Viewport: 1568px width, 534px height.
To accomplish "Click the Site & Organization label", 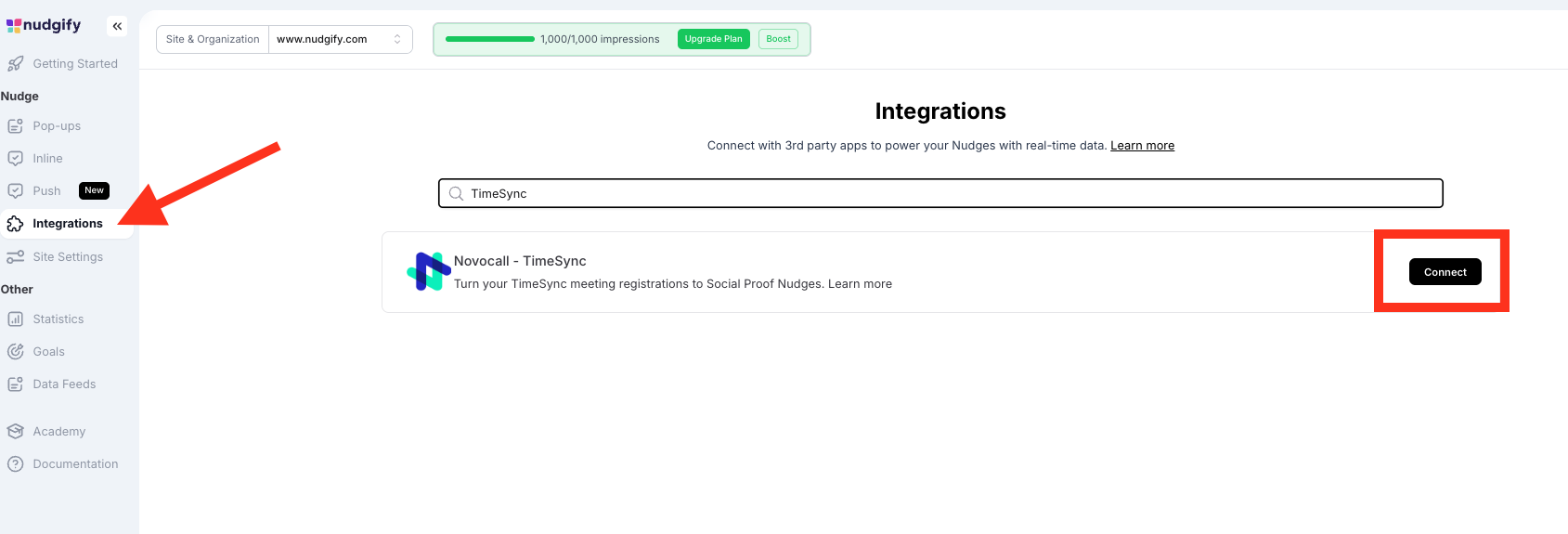I will 213,39.
